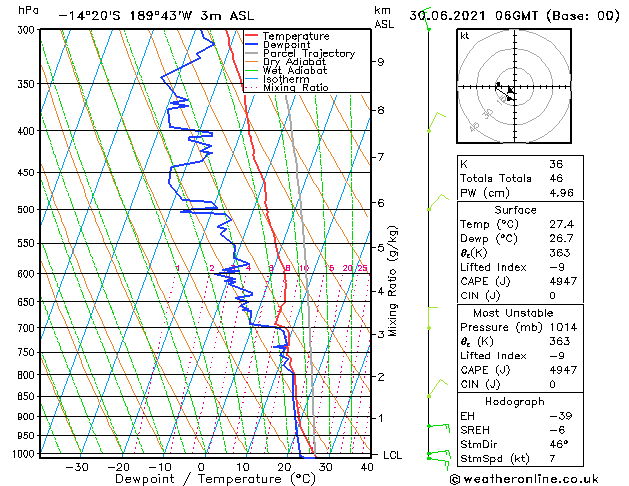Click the hodograph circle plot
The image size is (629, 486).
[x=510, y=88]
